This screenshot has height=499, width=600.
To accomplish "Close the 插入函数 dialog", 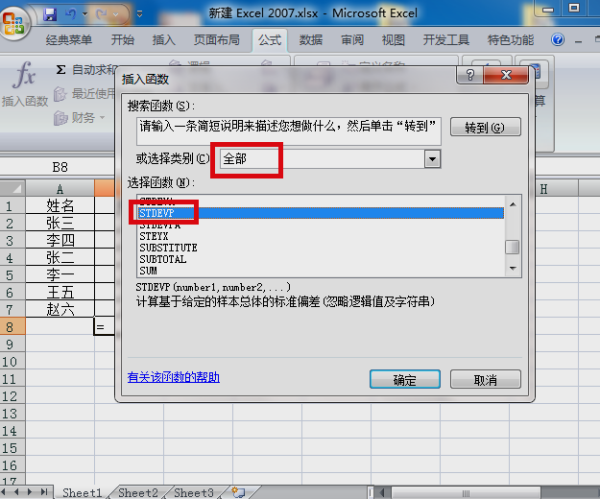I will click(506, 75).
